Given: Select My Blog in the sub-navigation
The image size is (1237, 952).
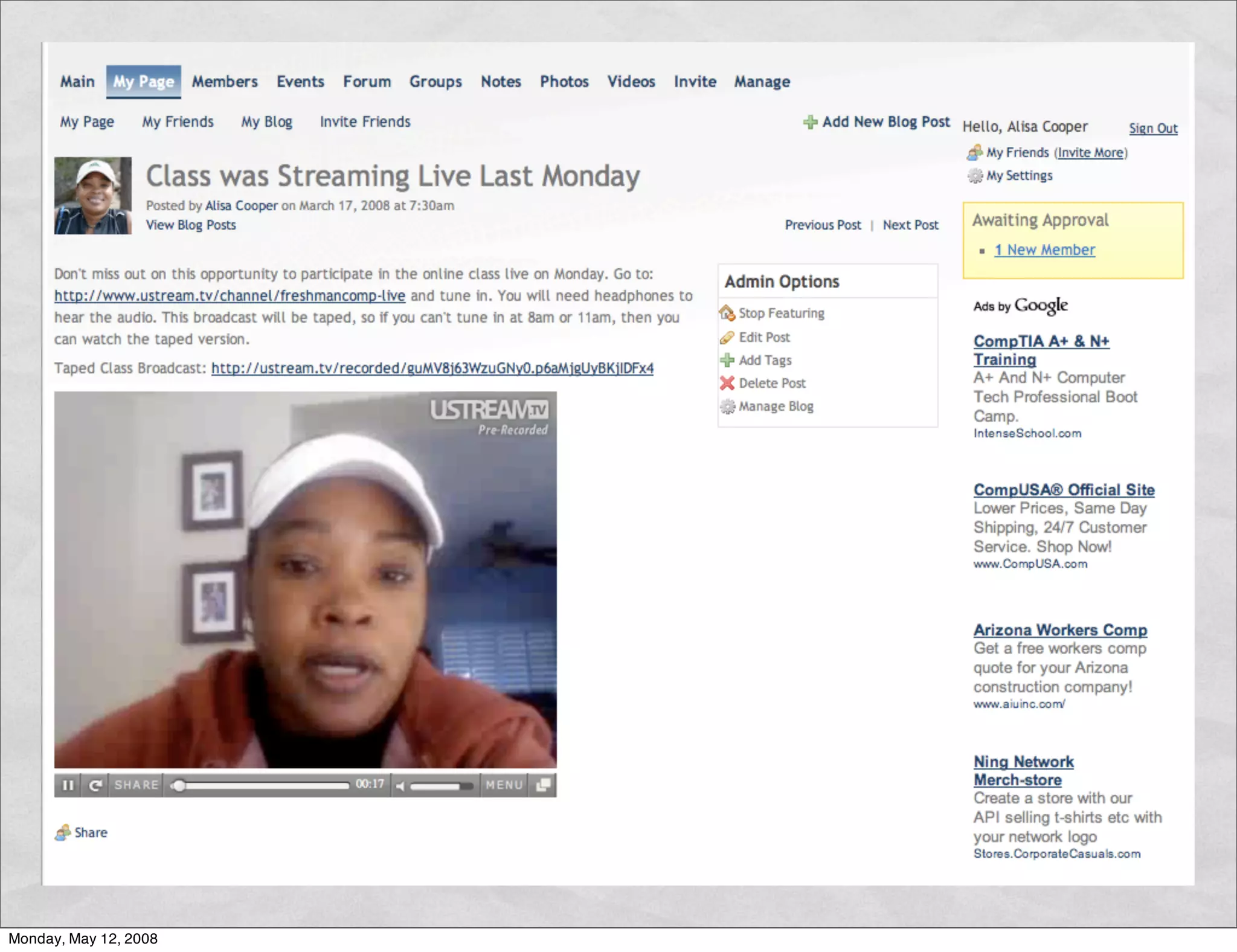Looking at the screenshot, I should pos(266,122).
